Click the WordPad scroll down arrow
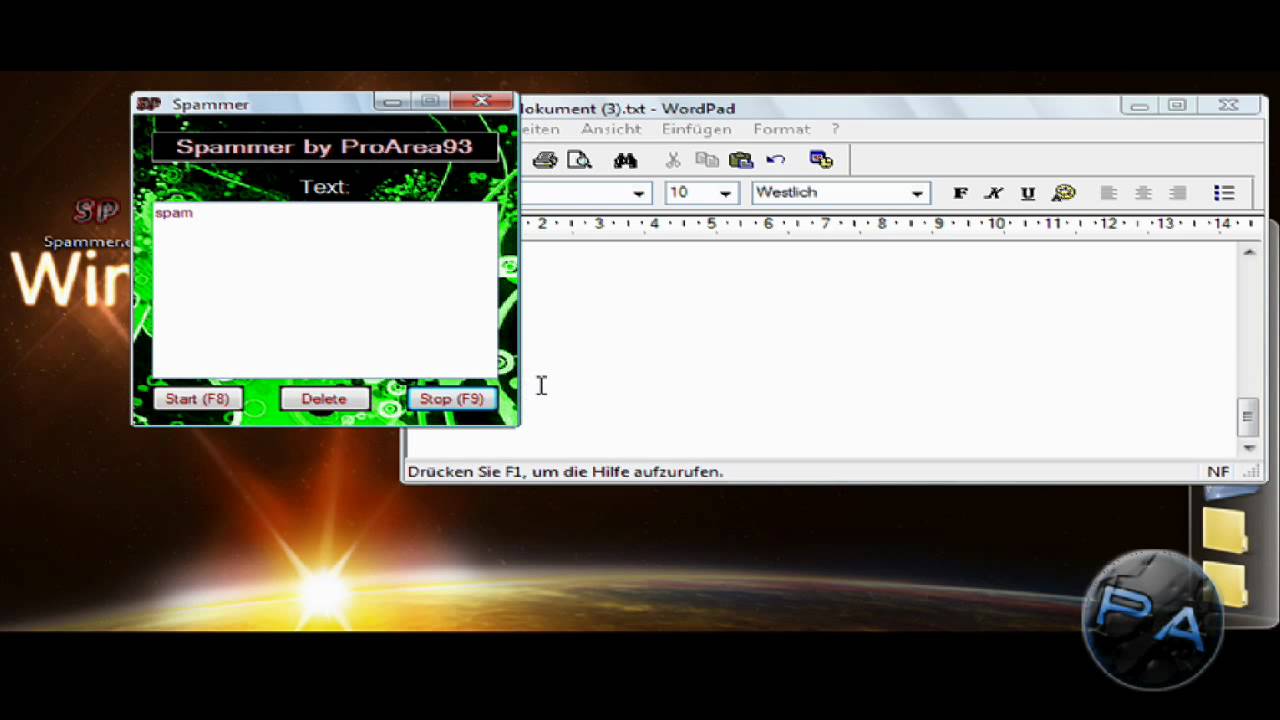1280x720 pixels. coord(1248,448)
